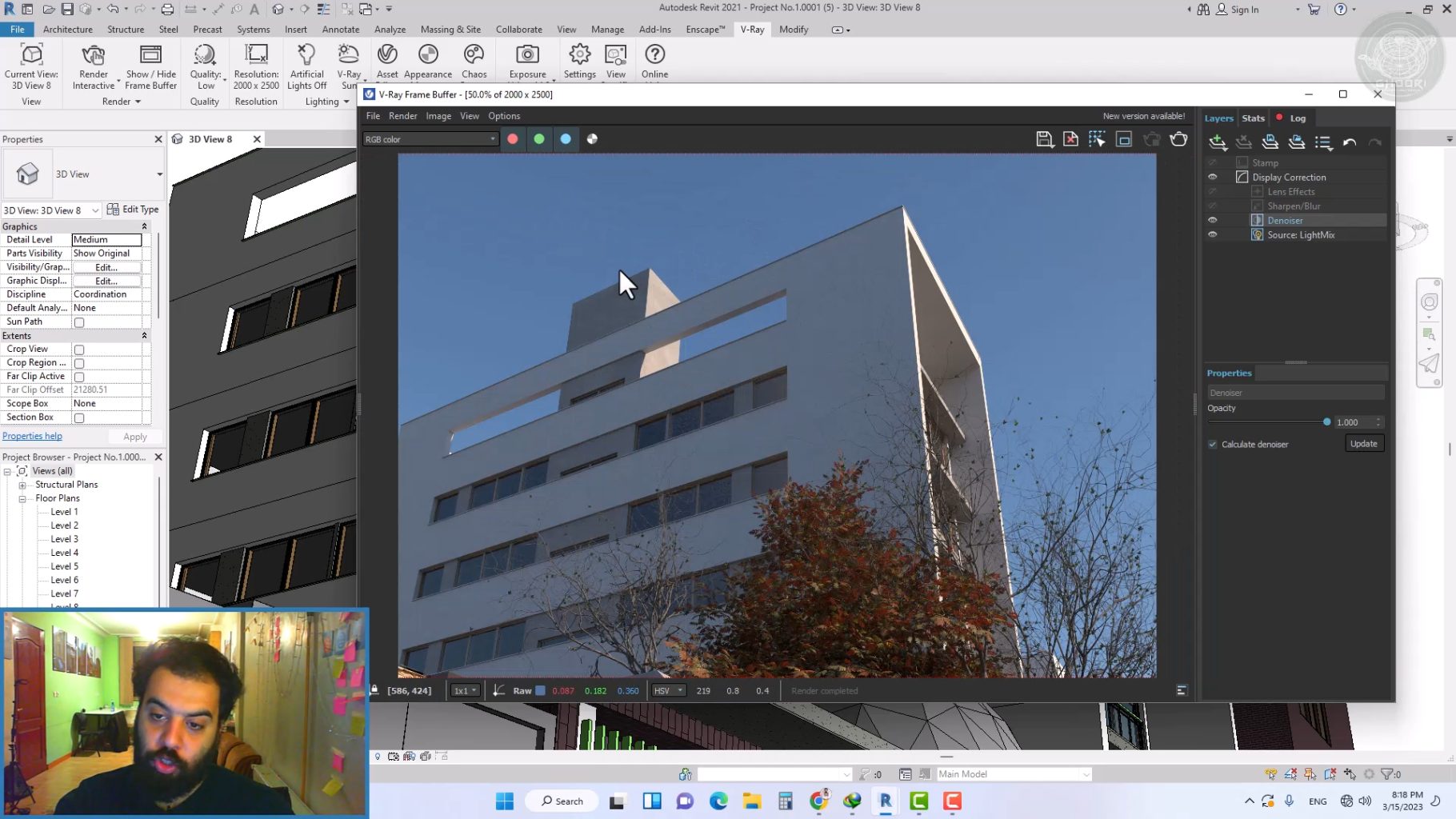
Task: Load layer tree preset icon
Action: coord(1297,142)
